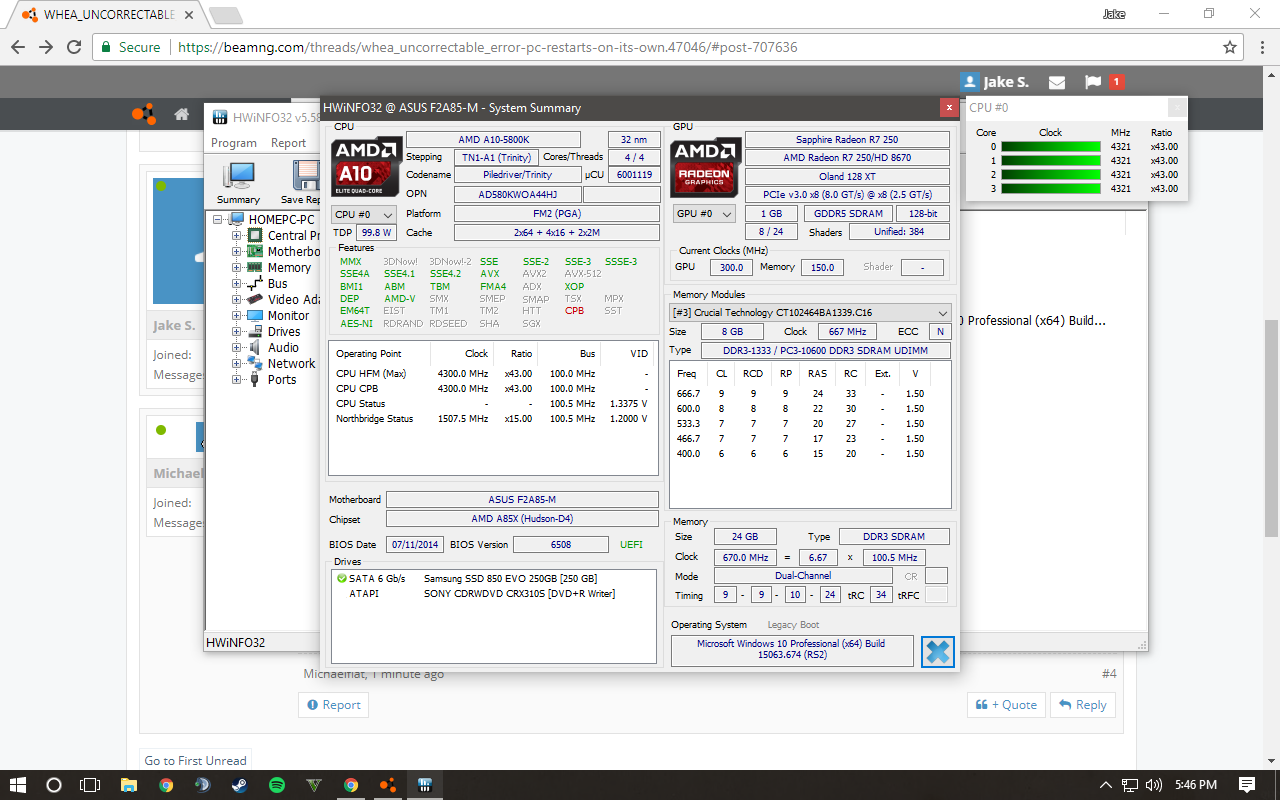Click the Sapphire Radeon R7 250 field
This screenshot has height=800, width=1280.
[847, 140]
